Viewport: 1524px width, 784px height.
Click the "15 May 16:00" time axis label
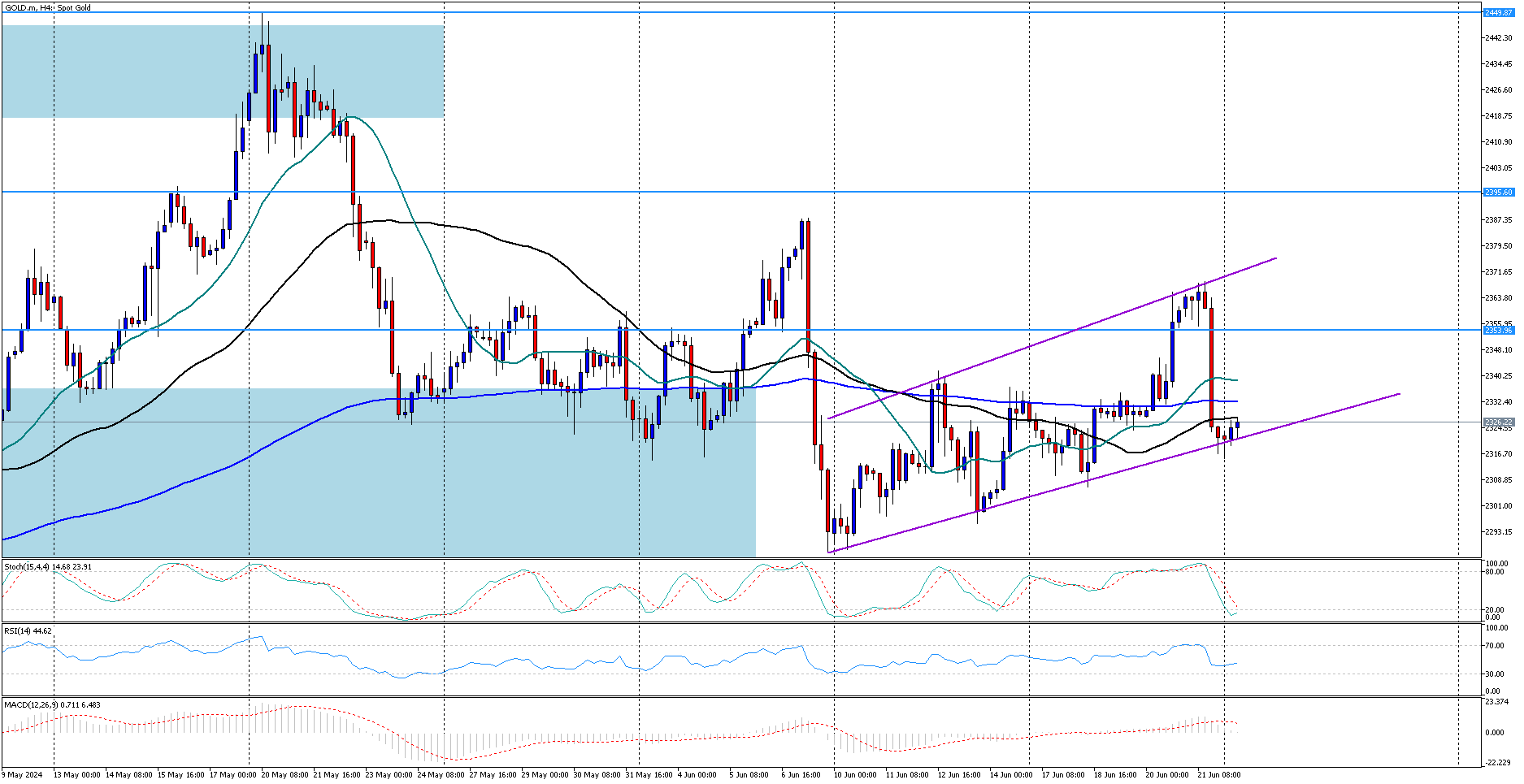tap(181, 775)
